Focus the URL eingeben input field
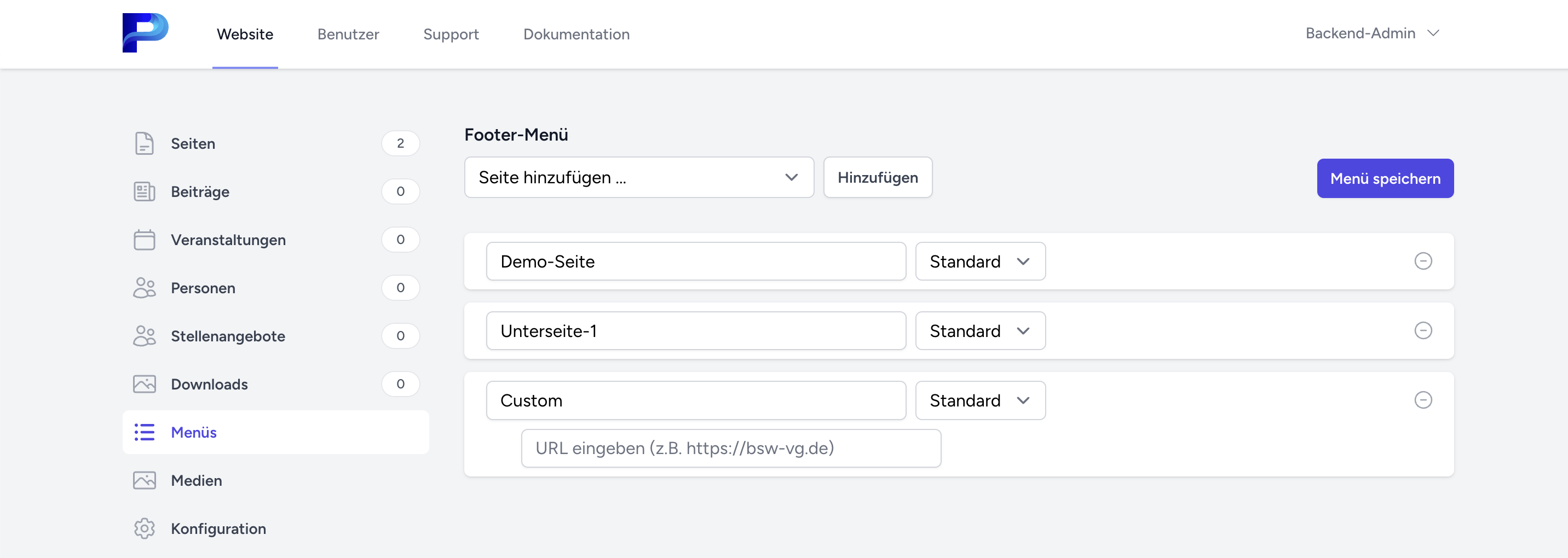This screenshot has width=1568, height=558. click(730, 448)
